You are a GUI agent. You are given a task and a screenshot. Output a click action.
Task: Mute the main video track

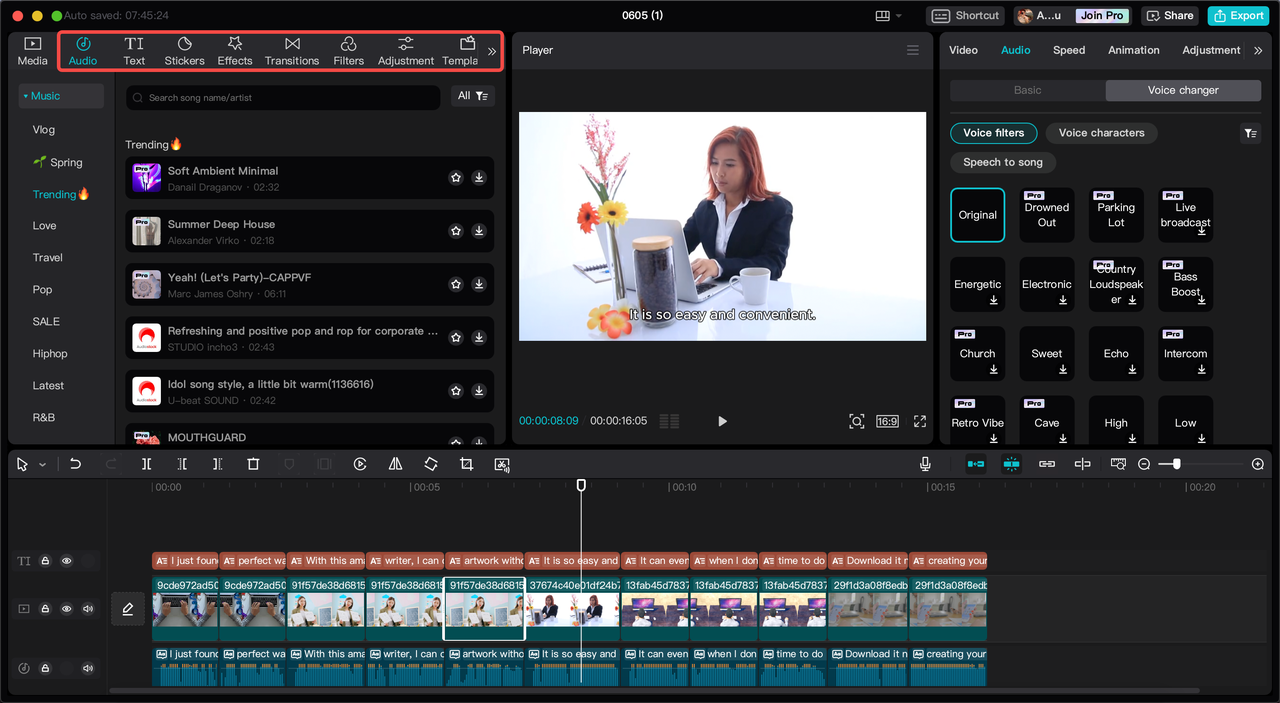[x=88, y=608]
